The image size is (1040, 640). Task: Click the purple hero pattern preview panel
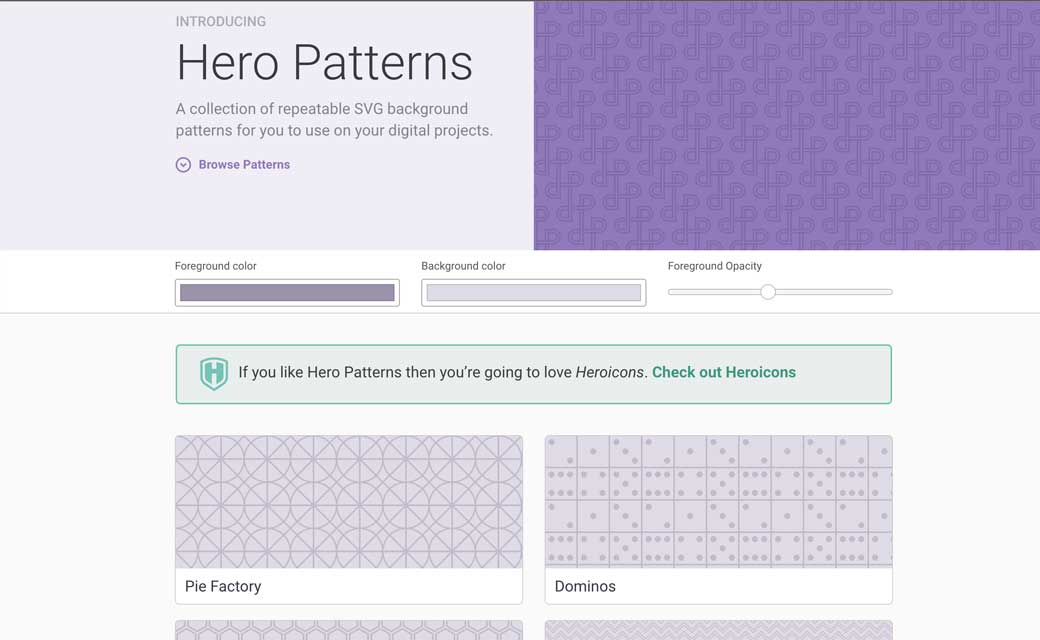coord(787,125)
